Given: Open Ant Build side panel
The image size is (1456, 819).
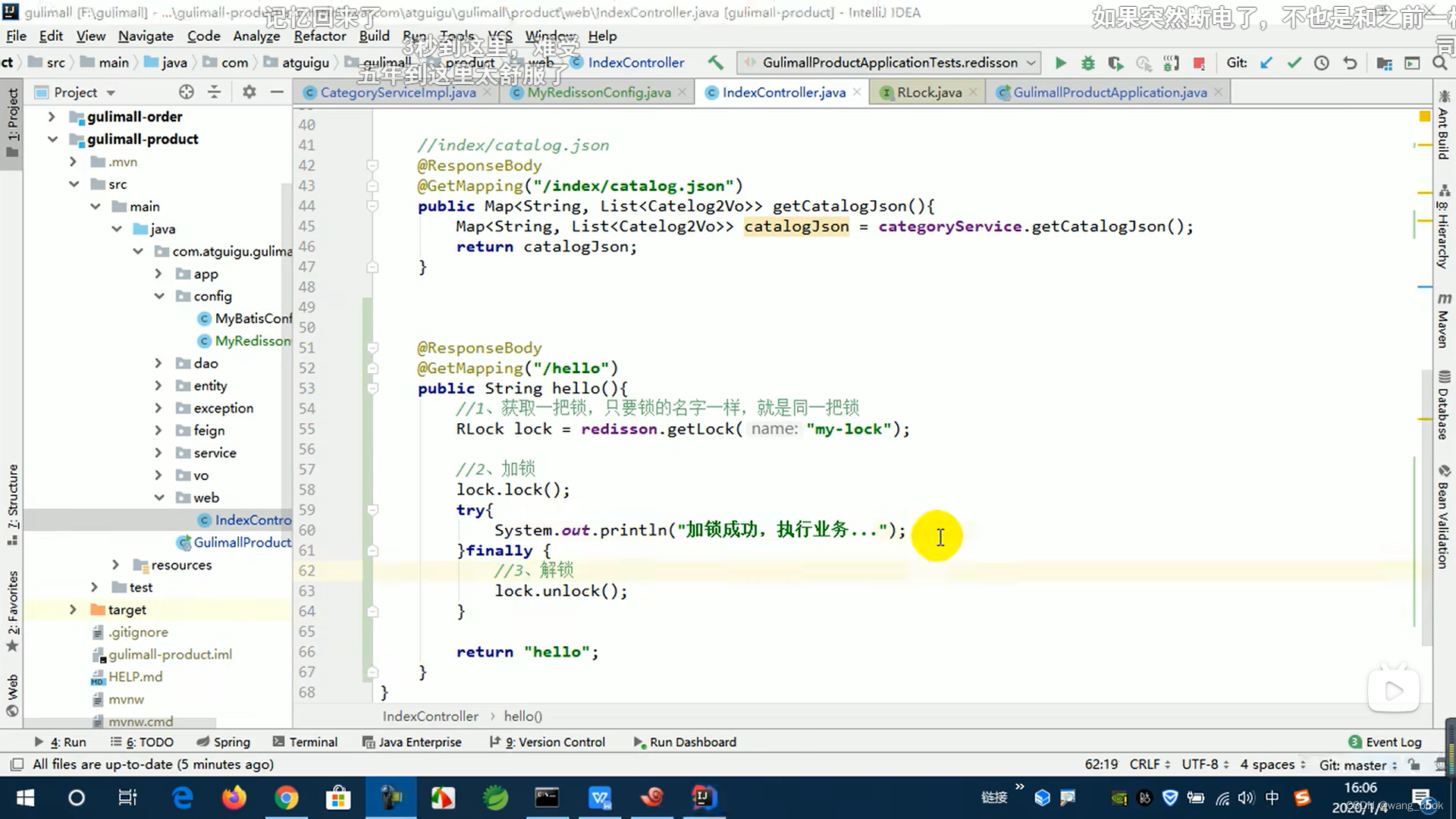Looking at the screenshot, I should (x=1443, y=127).
